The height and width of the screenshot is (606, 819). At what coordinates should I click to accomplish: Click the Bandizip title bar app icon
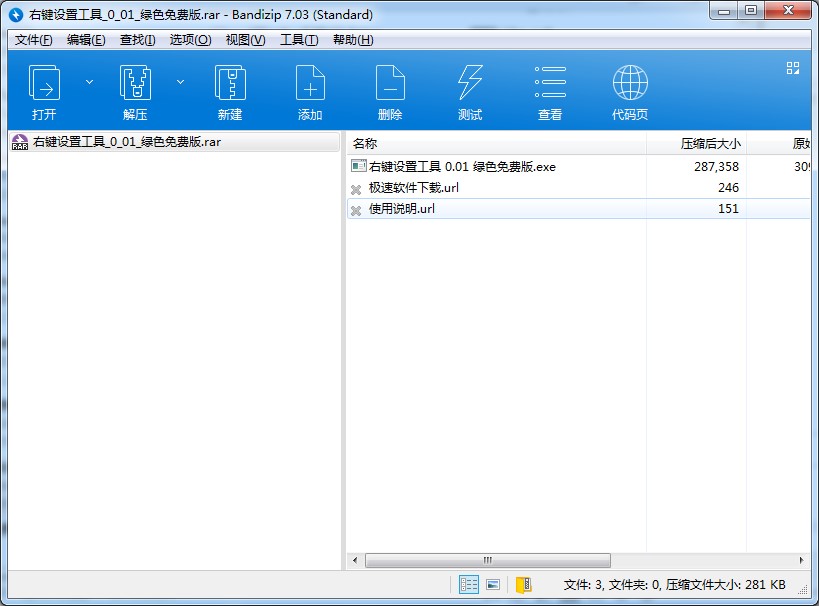[16, 15]
